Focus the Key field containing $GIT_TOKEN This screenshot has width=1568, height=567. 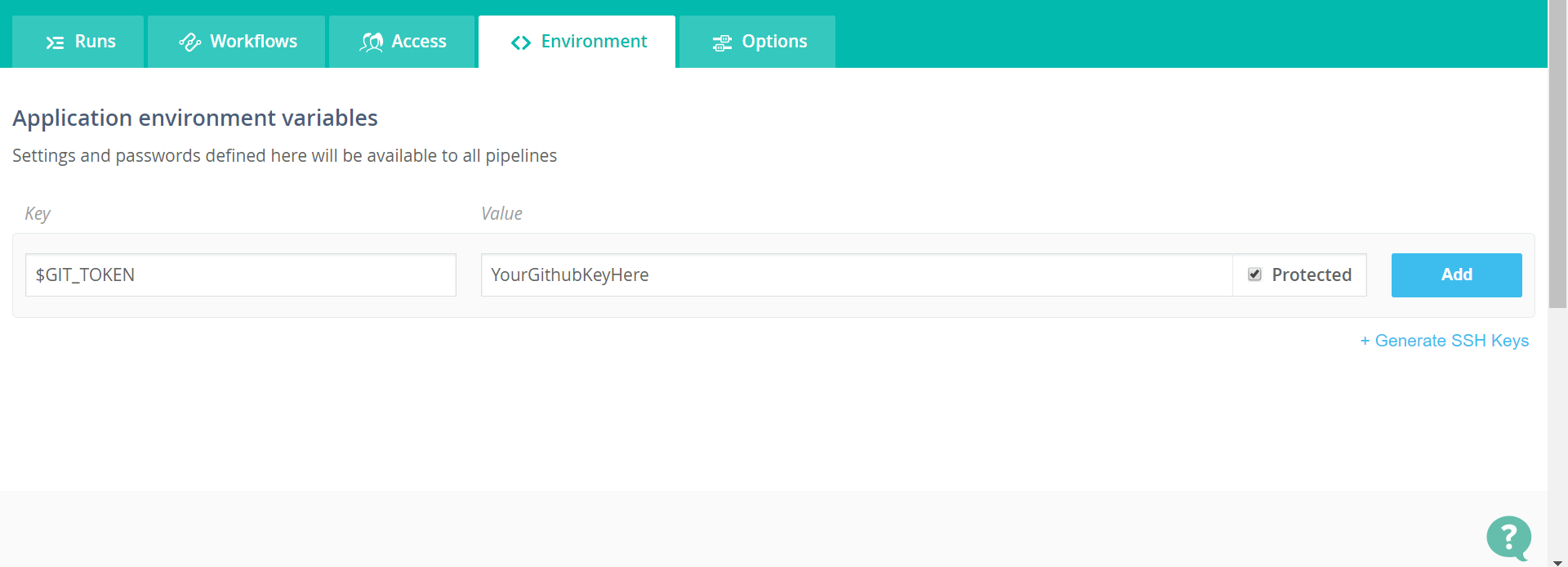[x=240, y=275]
